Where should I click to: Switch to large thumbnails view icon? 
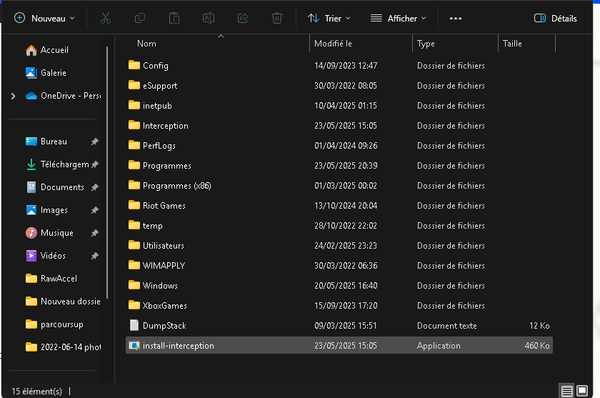tap(582, 391)
